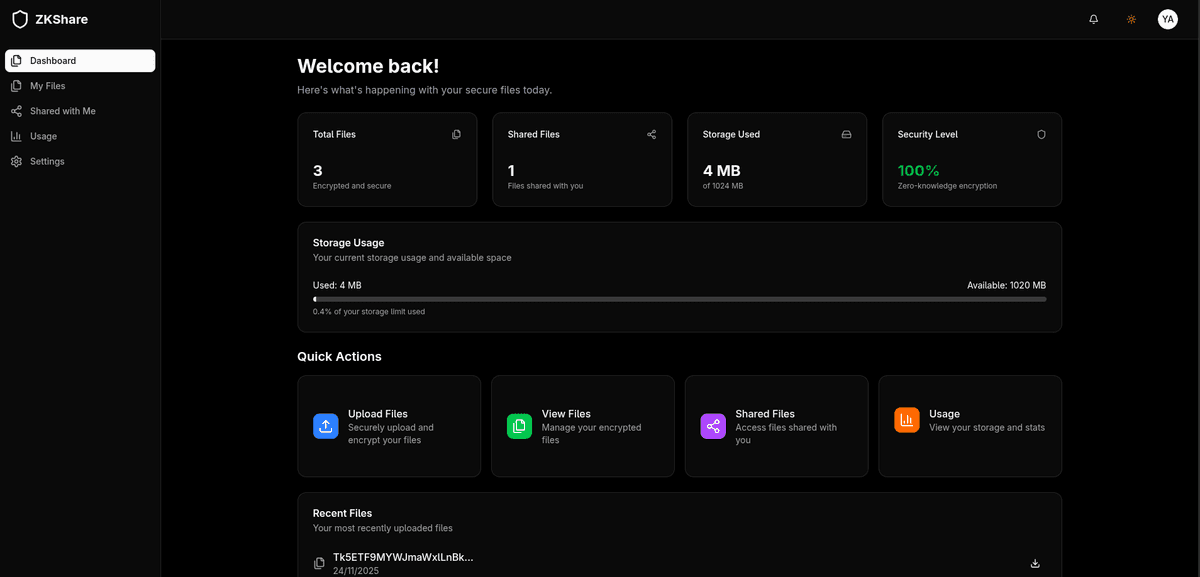This screenshot has height=577, width=1200.
Task: Download the most recent file
Action: 1035,563
